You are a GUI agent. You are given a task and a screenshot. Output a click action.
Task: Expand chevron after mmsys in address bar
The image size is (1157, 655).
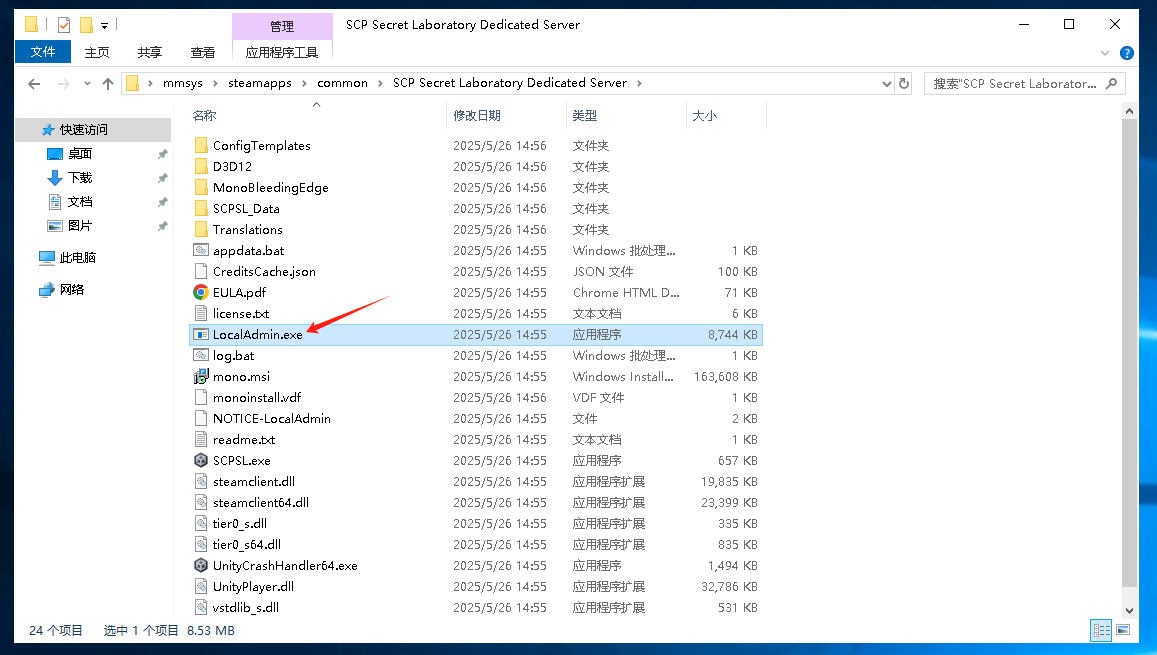(215, 83)
